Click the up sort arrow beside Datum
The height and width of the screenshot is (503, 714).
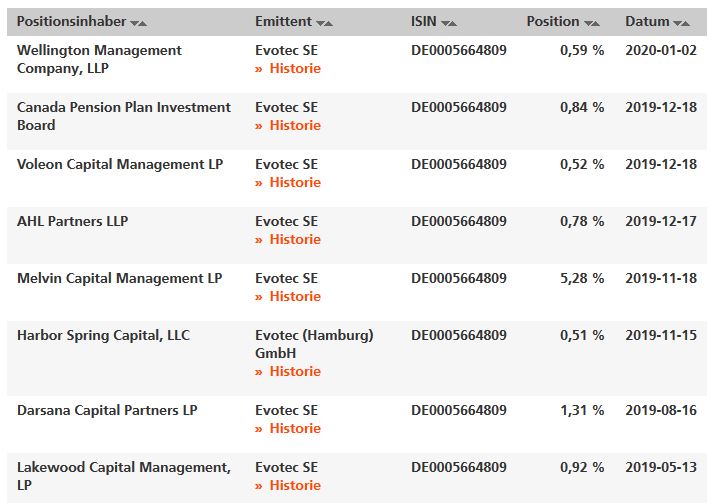click(686, 23)
